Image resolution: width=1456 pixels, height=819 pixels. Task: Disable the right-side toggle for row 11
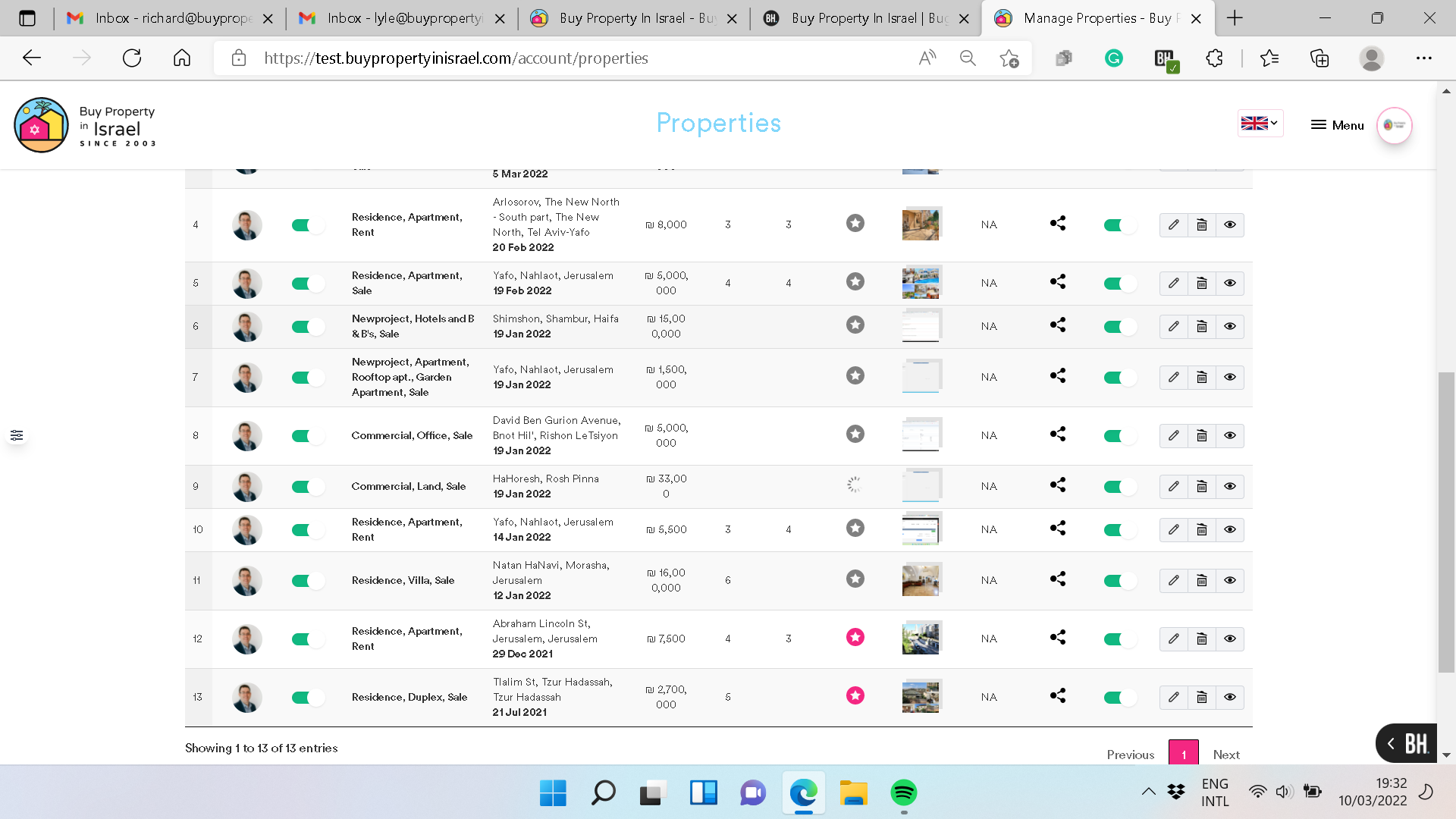tap(1119, 581)
